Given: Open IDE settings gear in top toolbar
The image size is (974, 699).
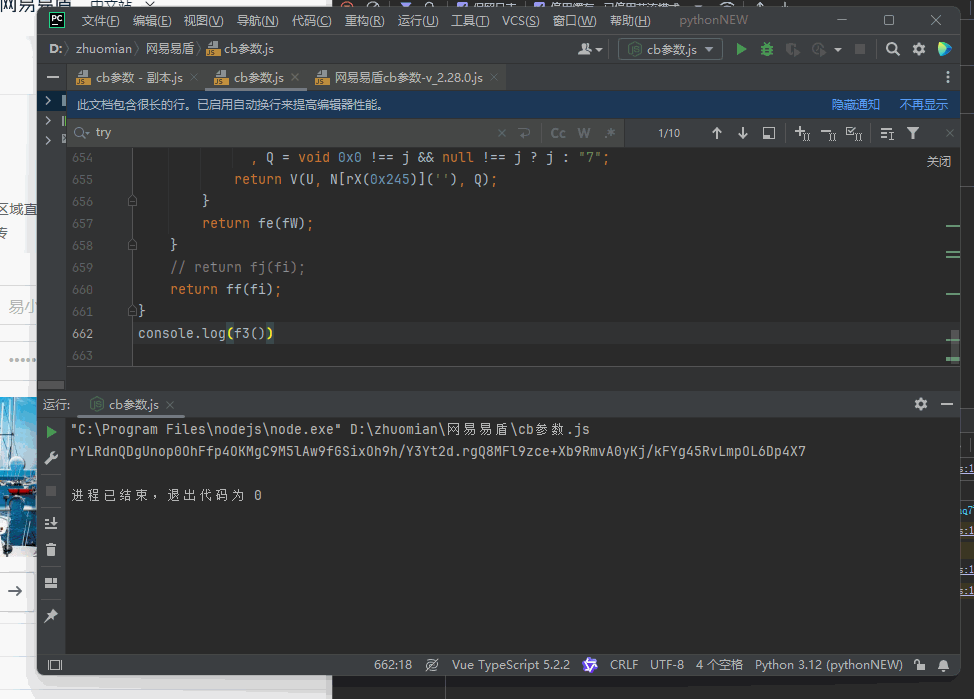Looking at the screenshot, I should (x=919, y=49).
